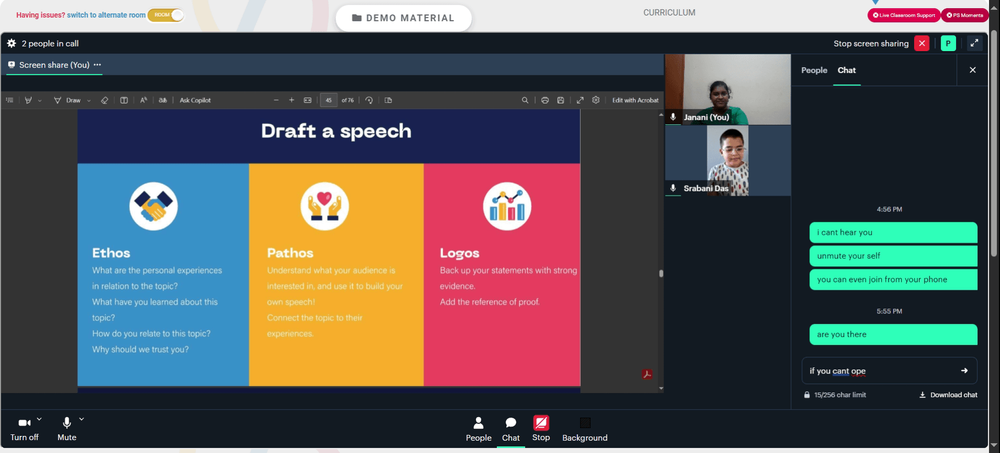Select the Screen share (You) tab
This screenshot has height=453, width=1000.
(54, 64)
